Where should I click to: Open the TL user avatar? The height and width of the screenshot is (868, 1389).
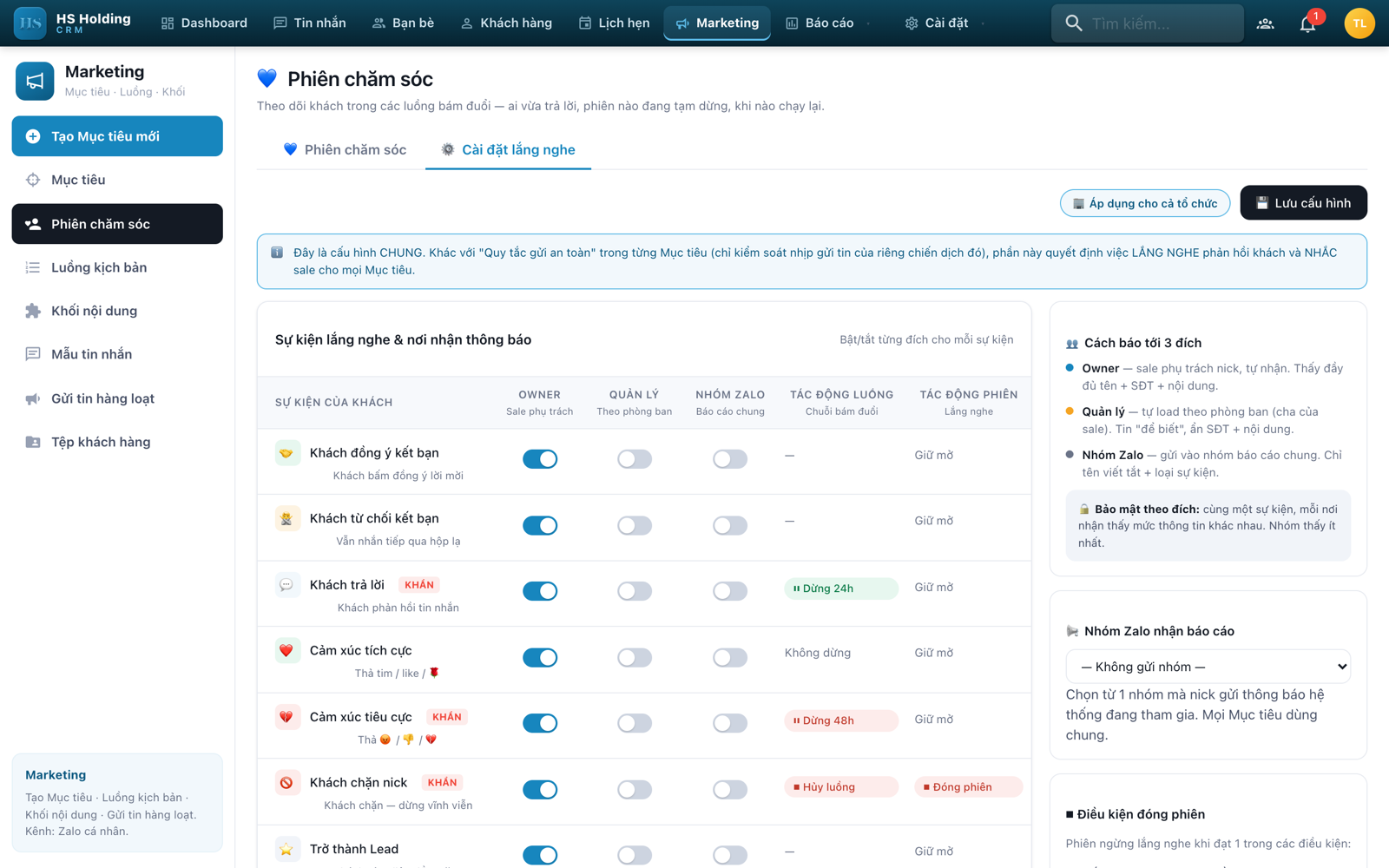[x=1359, y=23]
